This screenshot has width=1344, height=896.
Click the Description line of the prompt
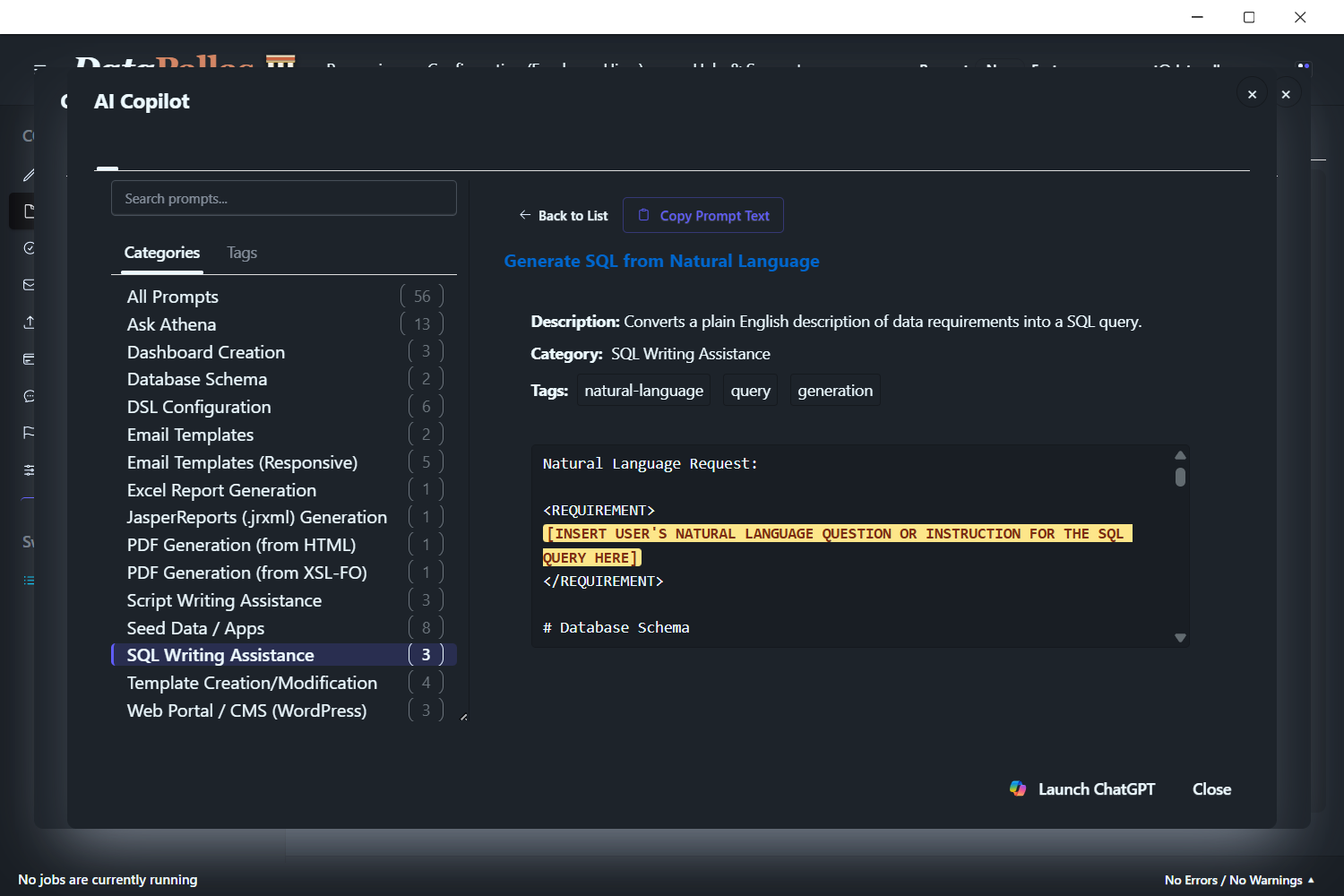coord(836,322)
